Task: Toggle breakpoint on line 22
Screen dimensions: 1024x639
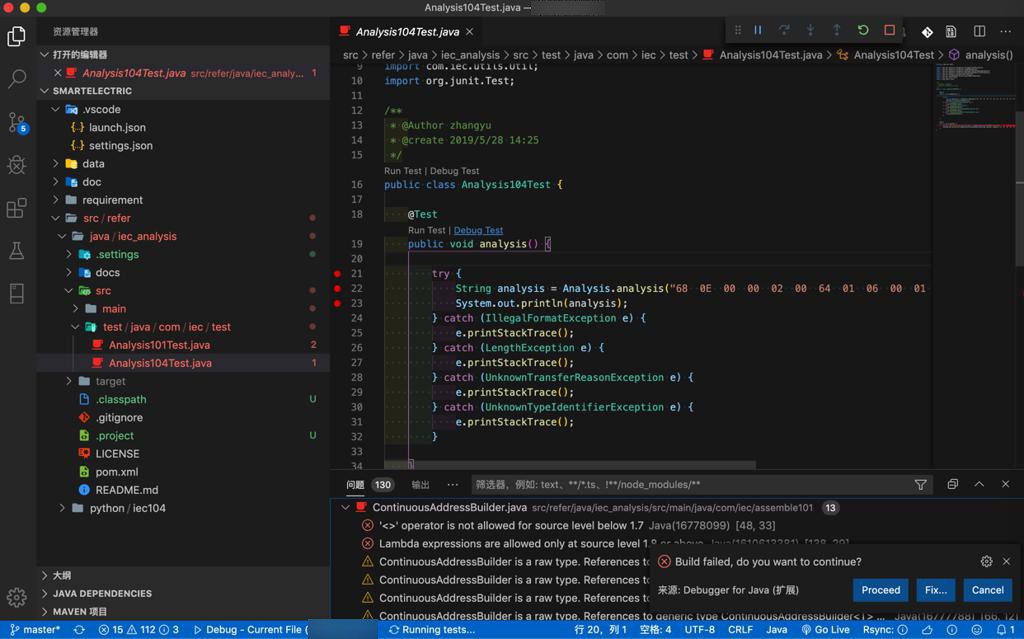Action: click(338, 288)
